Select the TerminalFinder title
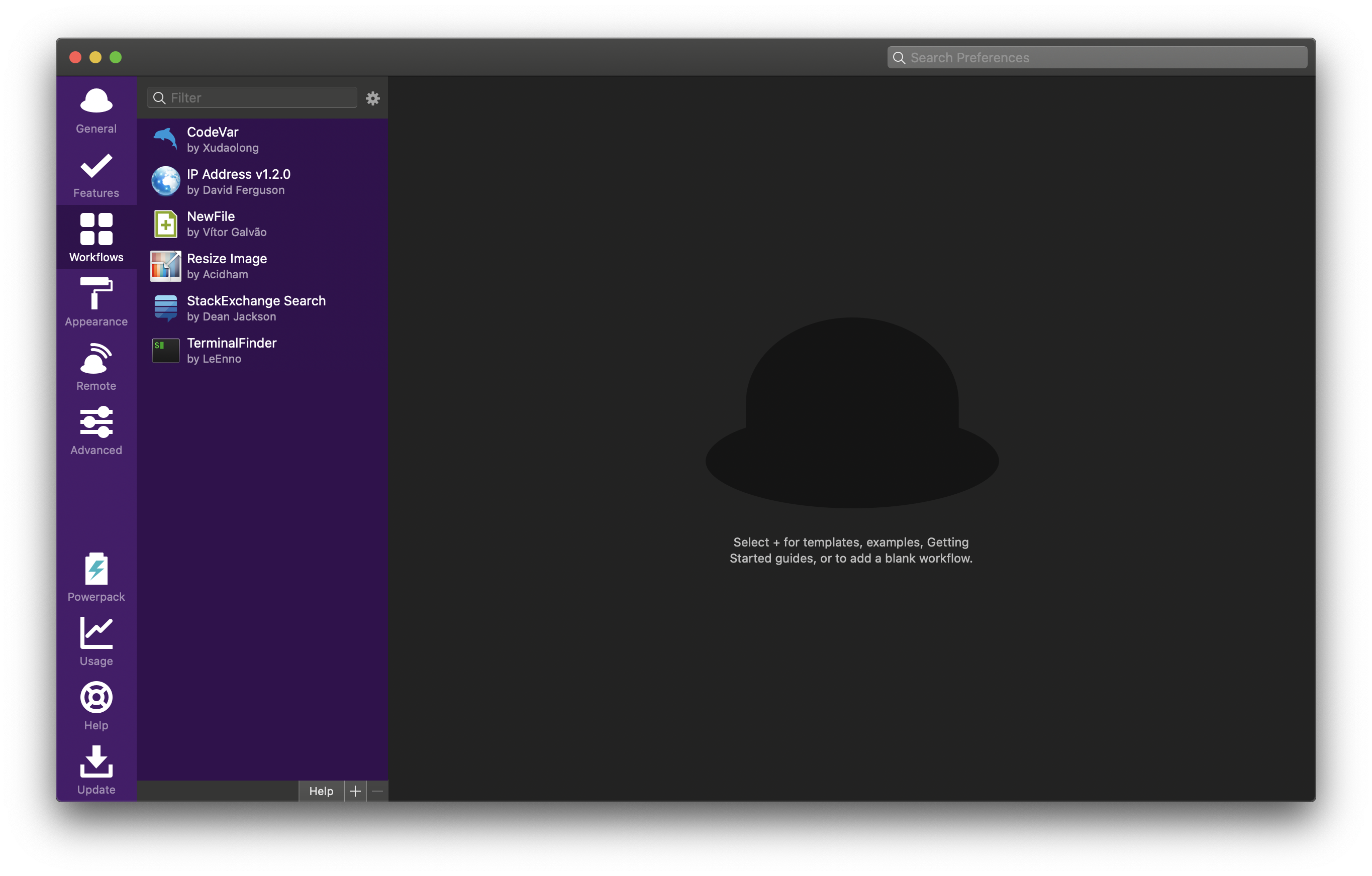The width and height of the screenshot is (1372, 876). (x=232, y=343)
